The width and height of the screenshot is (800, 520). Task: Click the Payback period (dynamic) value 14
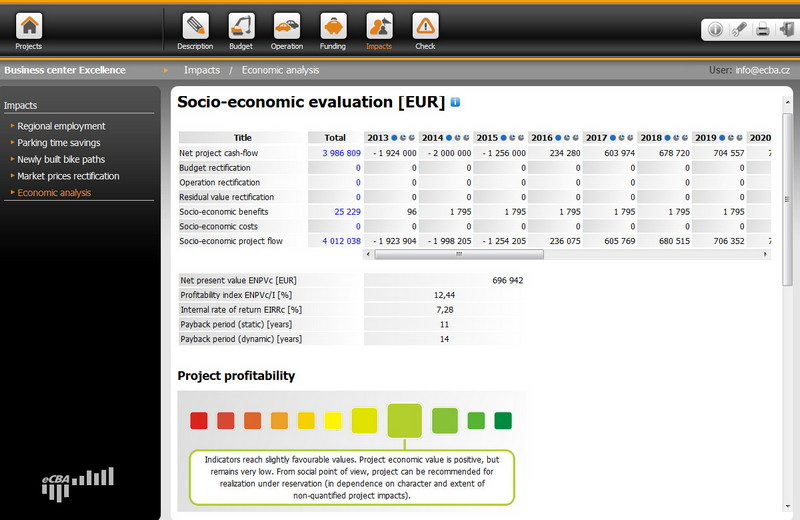pos(444,339)
